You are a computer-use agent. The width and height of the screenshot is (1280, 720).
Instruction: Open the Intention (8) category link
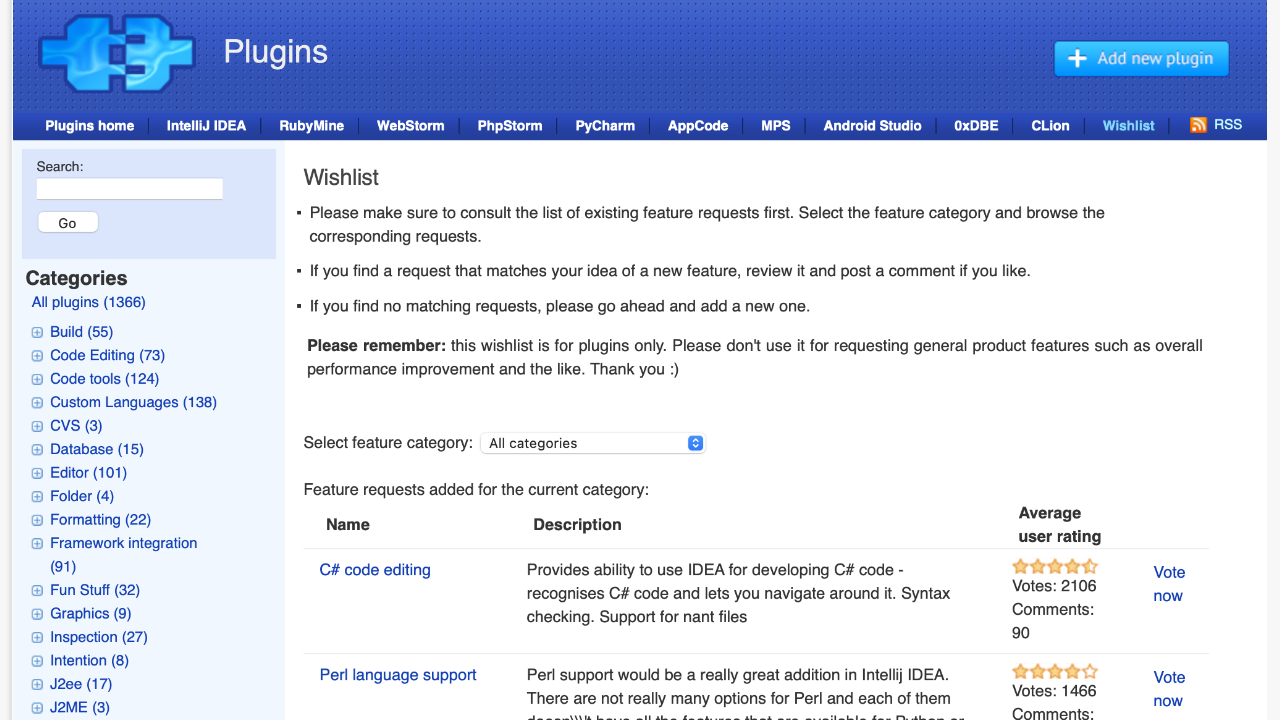pyautogui.click(x=90, y=661)
